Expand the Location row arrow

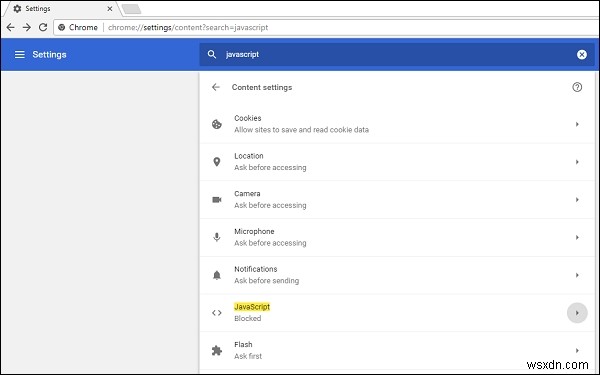[577, 162]
